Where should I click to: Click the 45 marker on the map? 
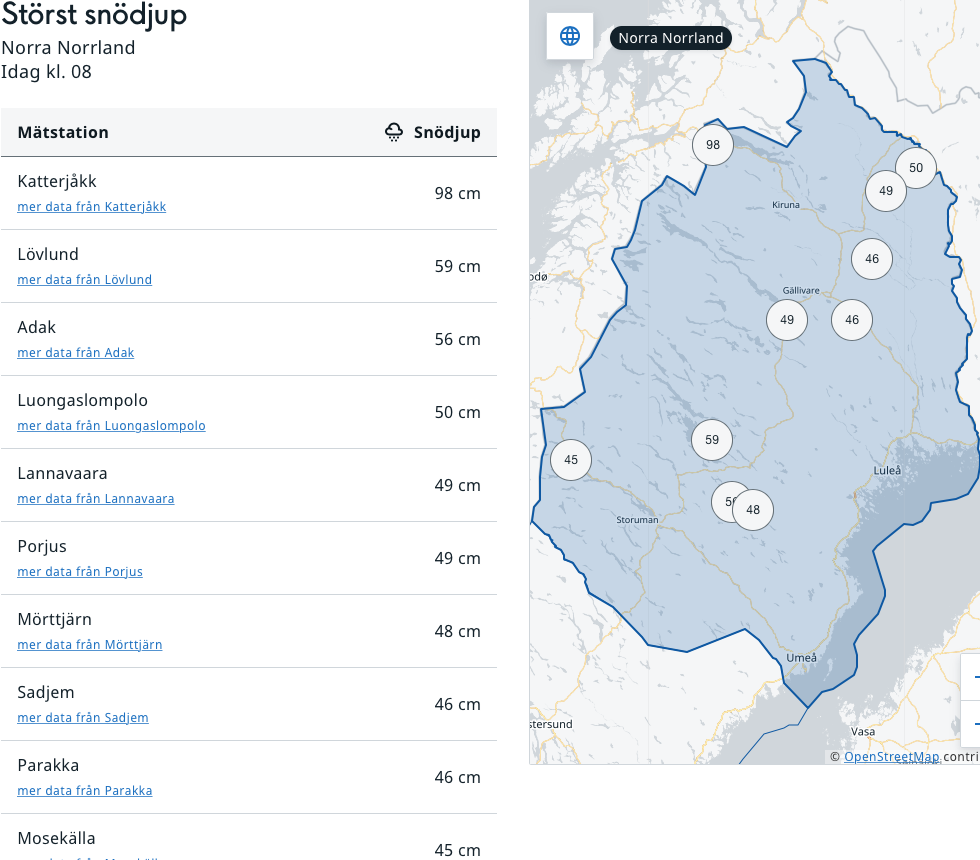(571, 460)
